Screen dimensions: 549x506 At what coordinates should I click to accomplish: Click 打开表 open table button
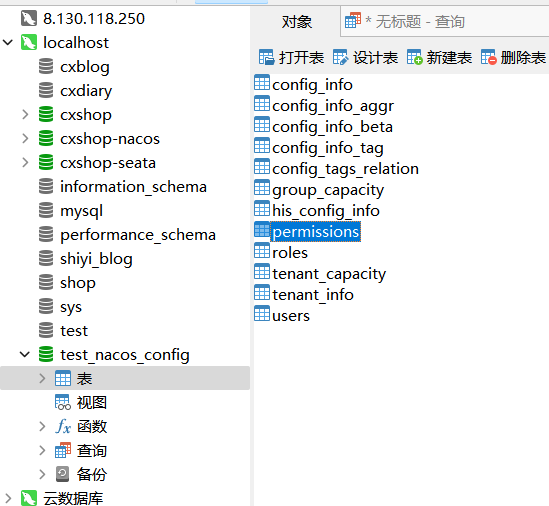(291, 57)
